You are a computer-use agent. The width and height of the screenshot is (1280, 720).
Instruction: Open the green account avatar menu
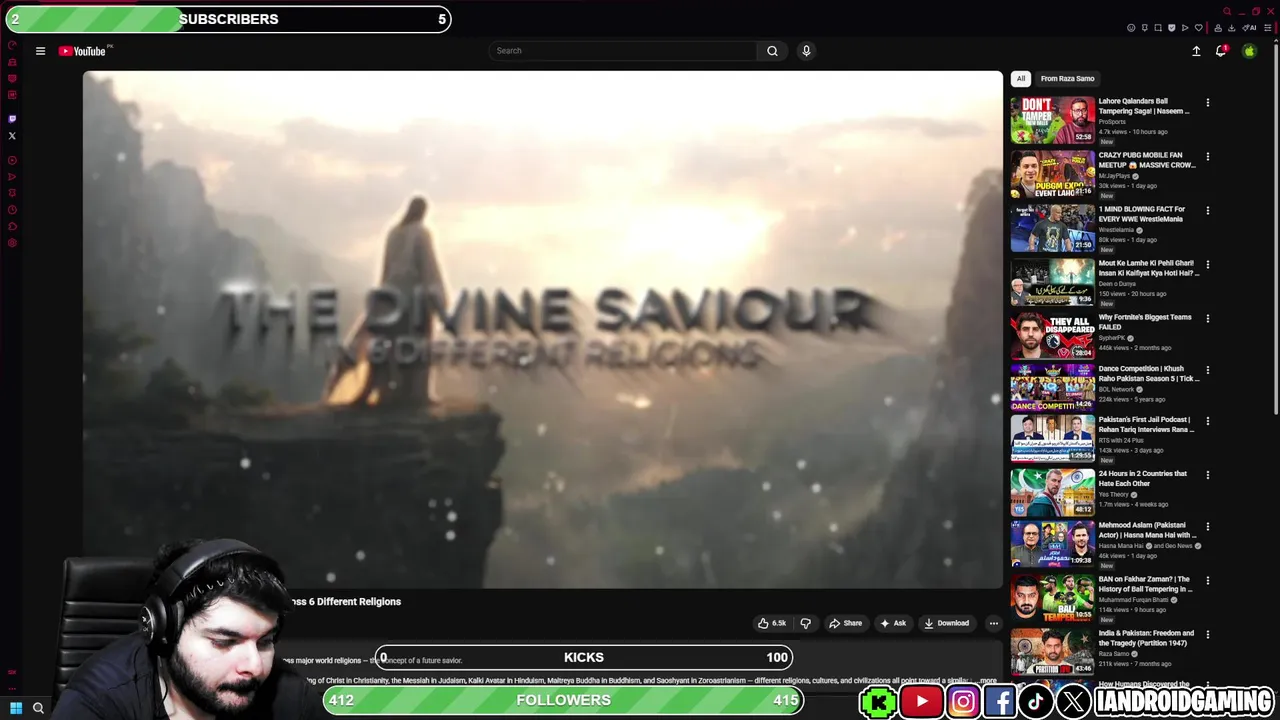[x=1249, y=51]
